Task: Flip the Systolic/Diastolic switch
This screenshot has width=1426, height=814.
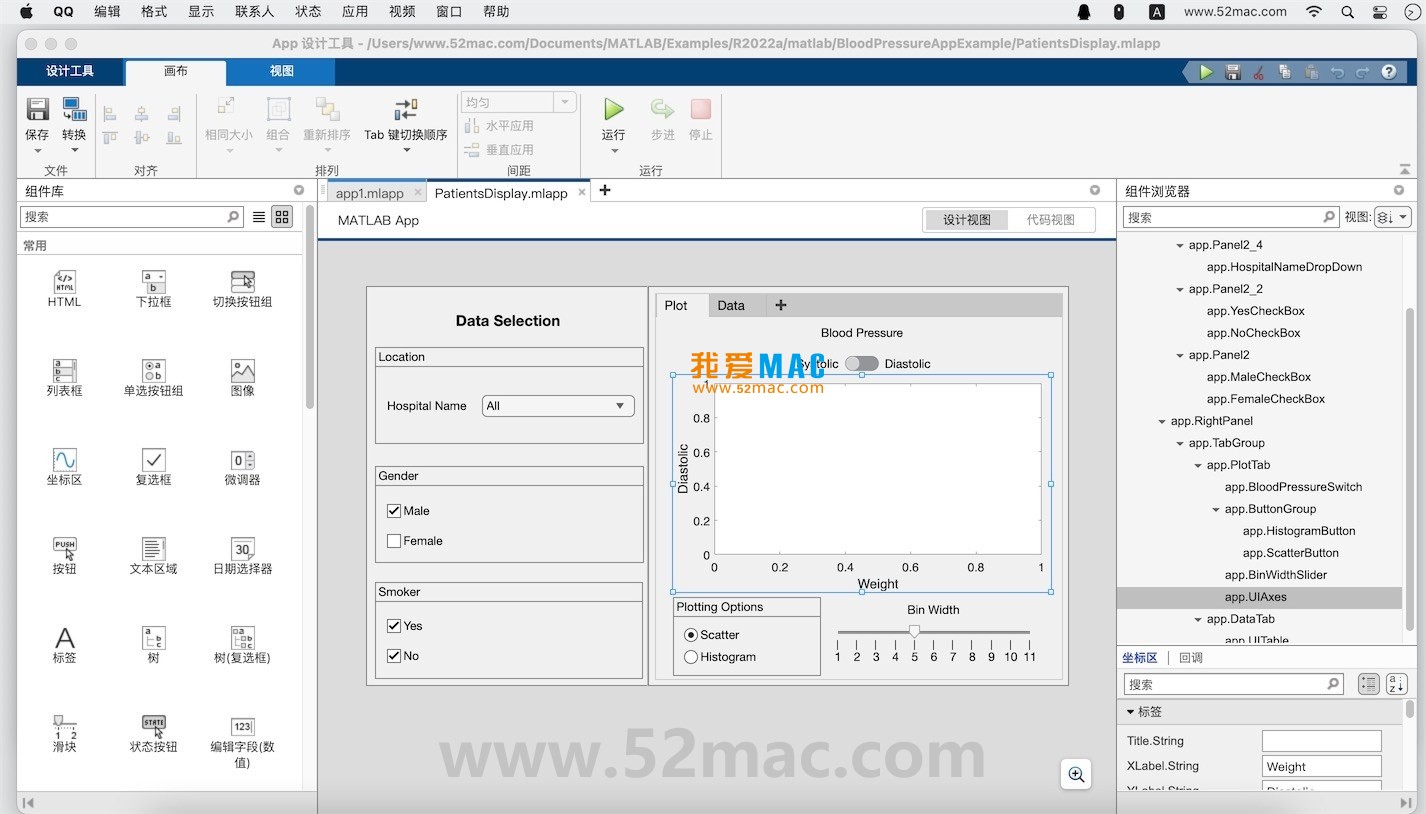Action: click(x=861, y=364)
